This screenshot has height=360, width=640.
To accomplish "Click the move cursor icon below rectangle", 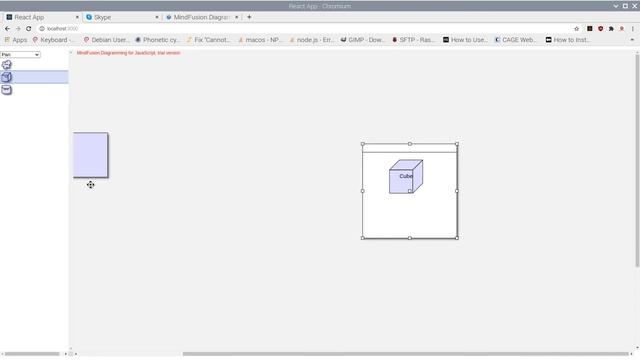I will point(91,185).
